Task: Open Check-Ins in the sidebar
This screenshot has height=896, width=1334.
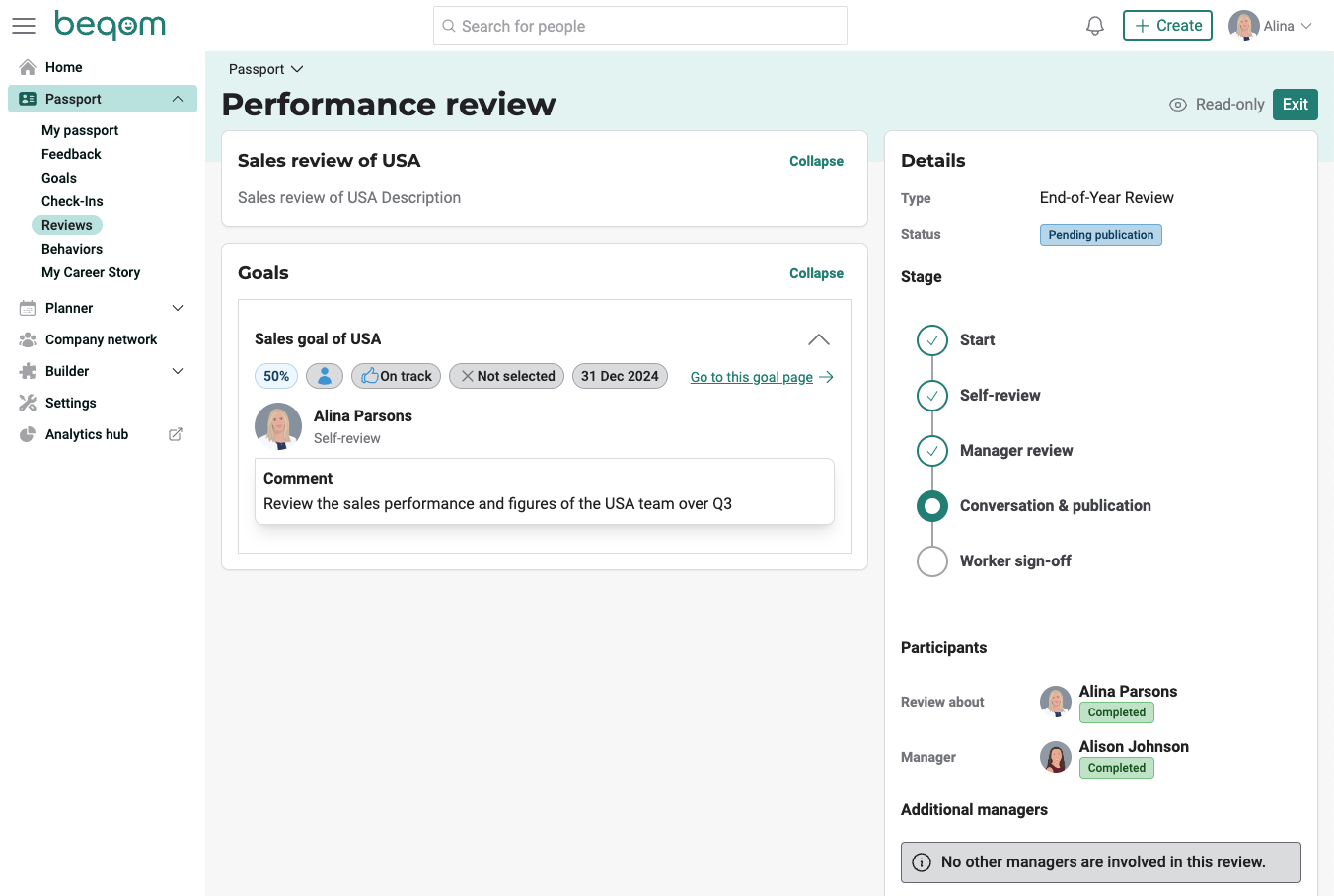Action: (x=72, y=201)
